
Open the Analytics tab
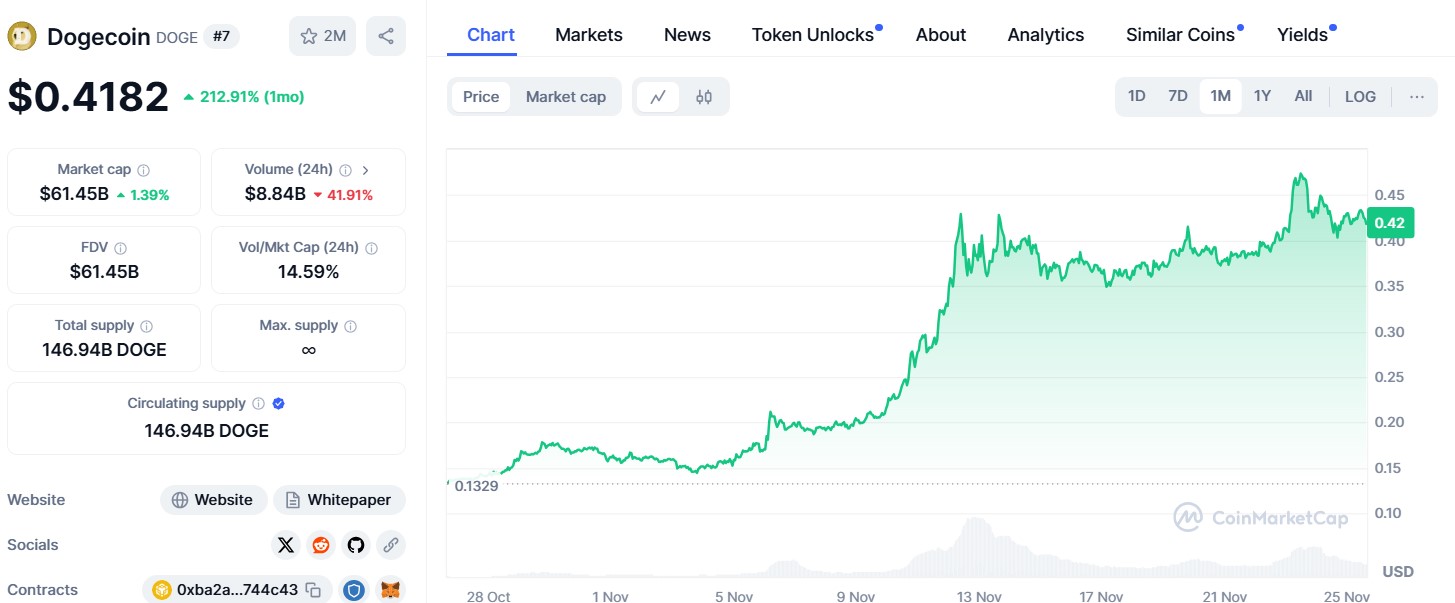pyautogui.click(x=1046, y=35)
